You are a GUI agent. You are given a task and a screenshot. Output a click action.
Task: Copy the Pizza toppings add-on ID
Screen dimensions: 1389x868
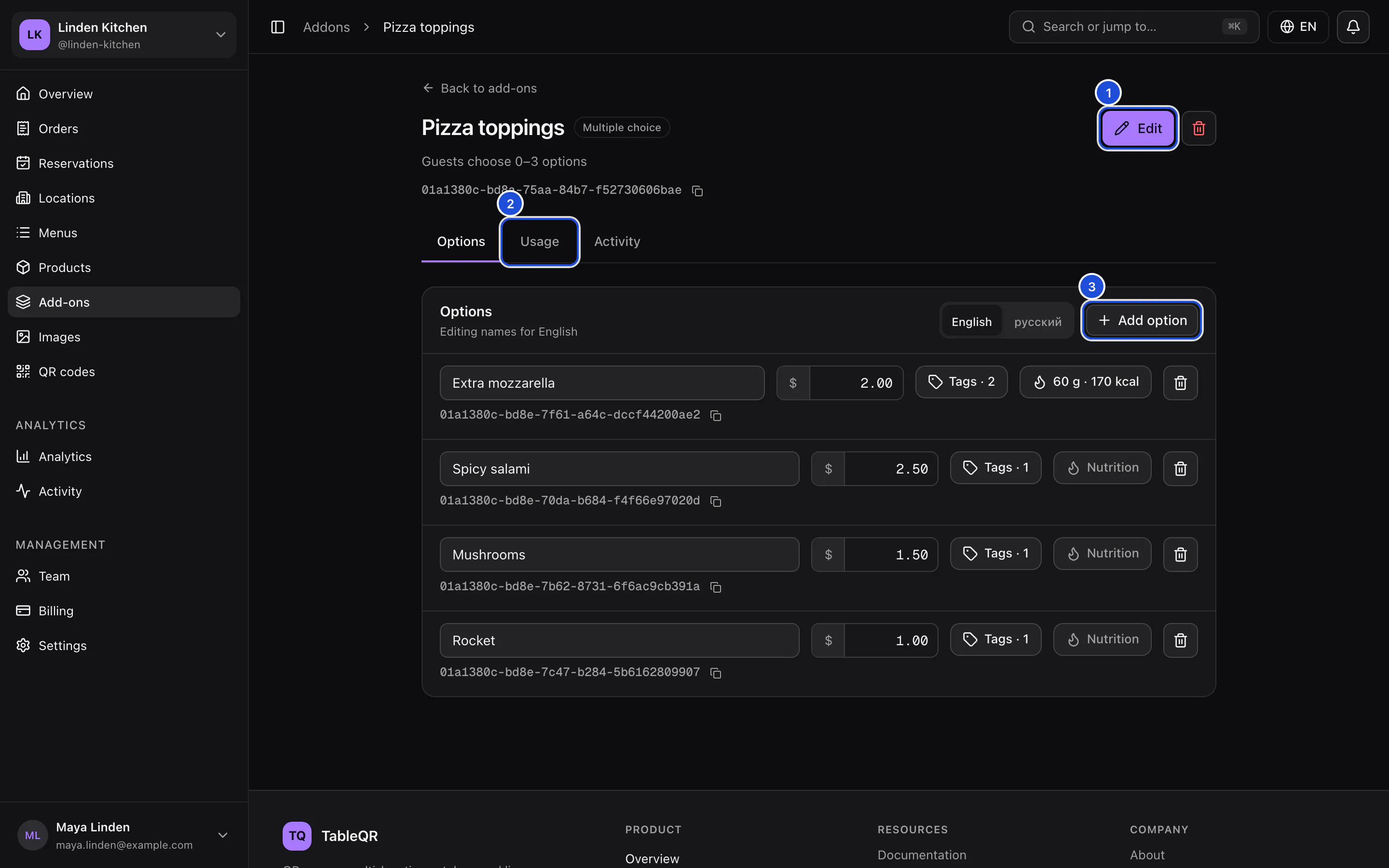pyautogui.click(x=697, y=190)
